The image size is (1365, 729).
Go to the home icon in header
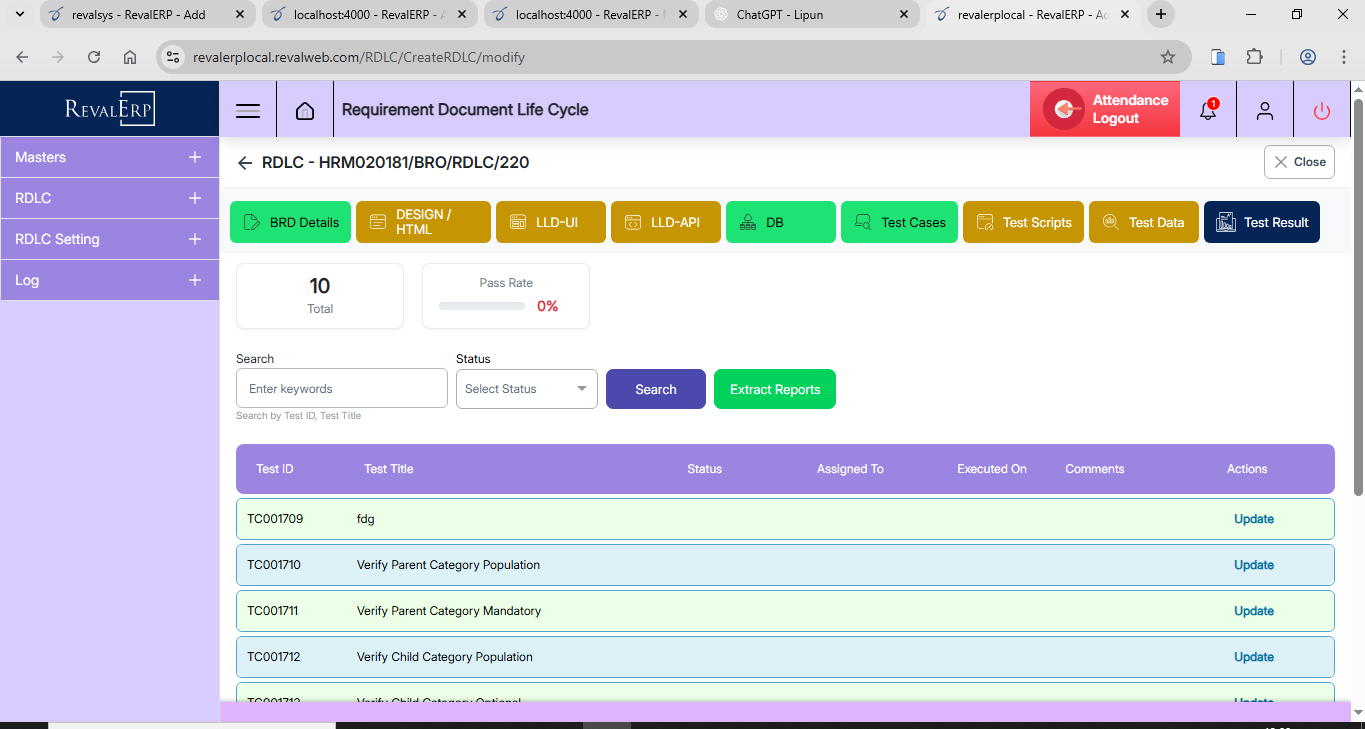click(x=305, y=110)
